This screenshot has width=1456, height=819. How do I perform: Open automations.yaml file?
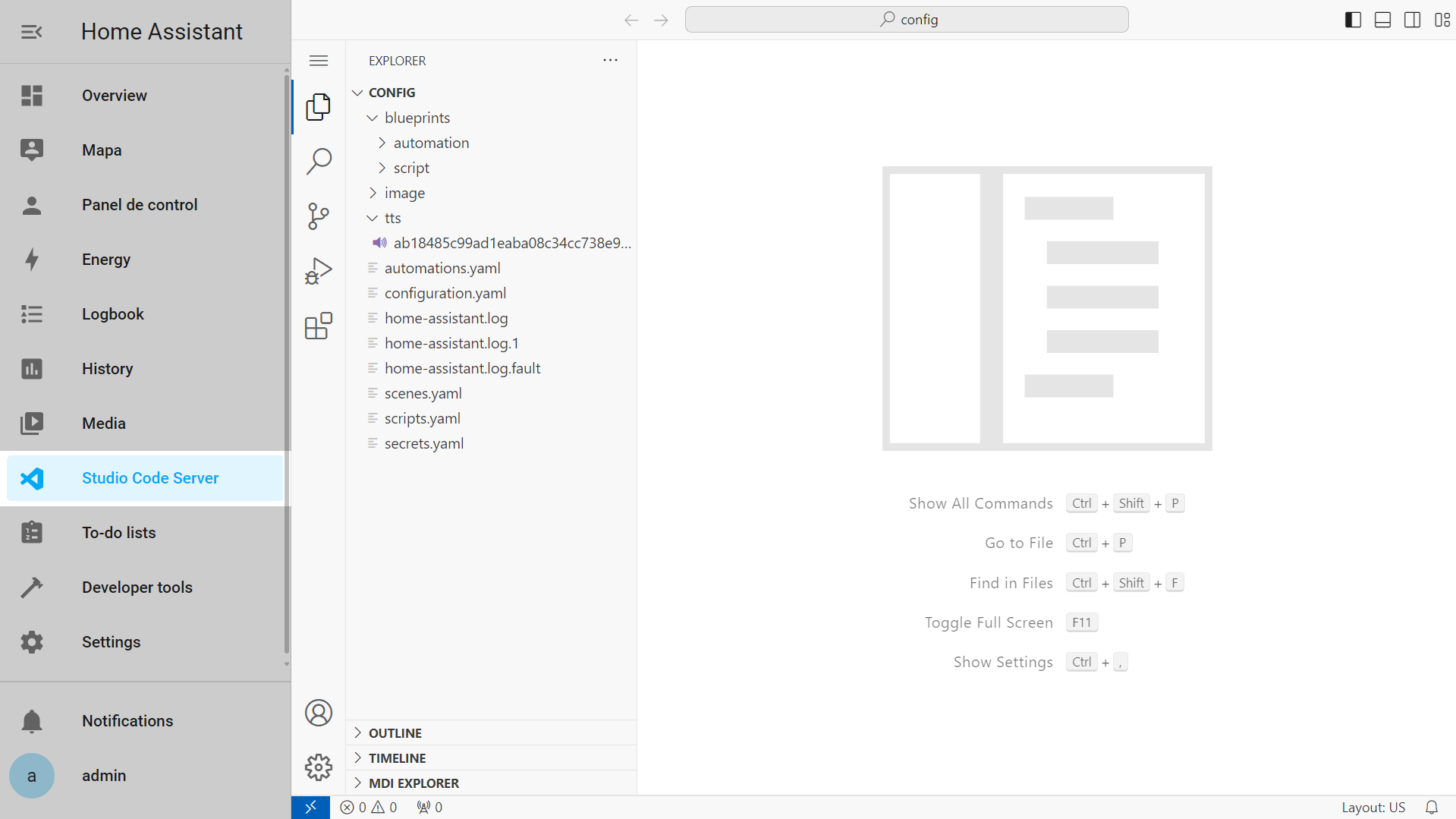pyautogui.click(x=491, y=268)
